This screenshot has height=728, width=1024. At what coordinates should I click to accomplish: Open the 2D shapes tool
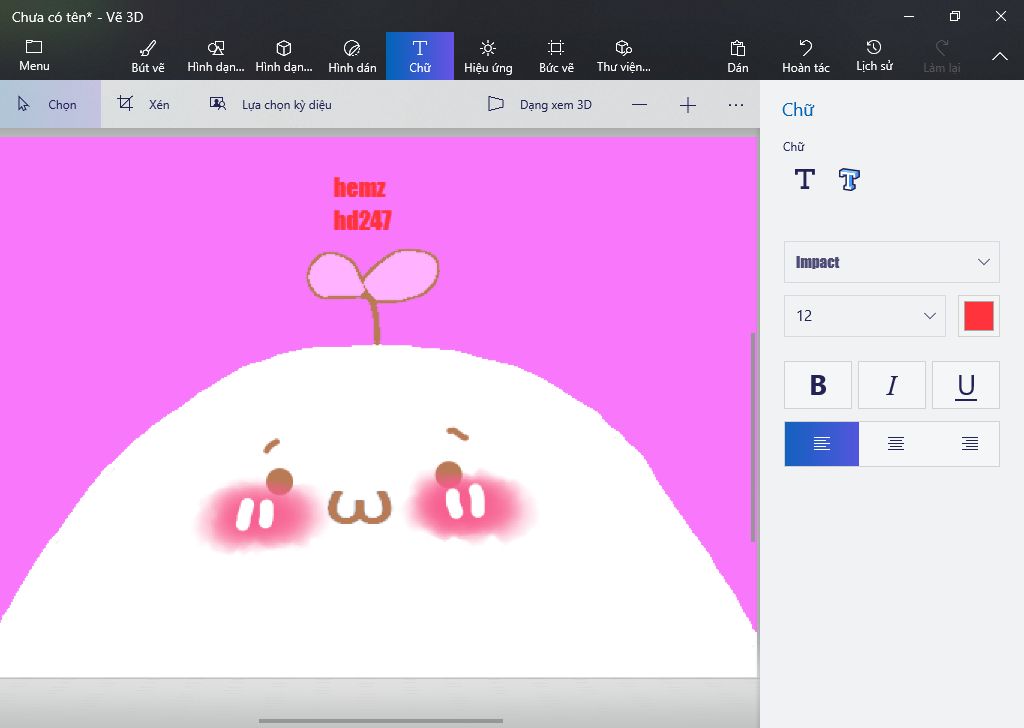[x=216, y=56]
